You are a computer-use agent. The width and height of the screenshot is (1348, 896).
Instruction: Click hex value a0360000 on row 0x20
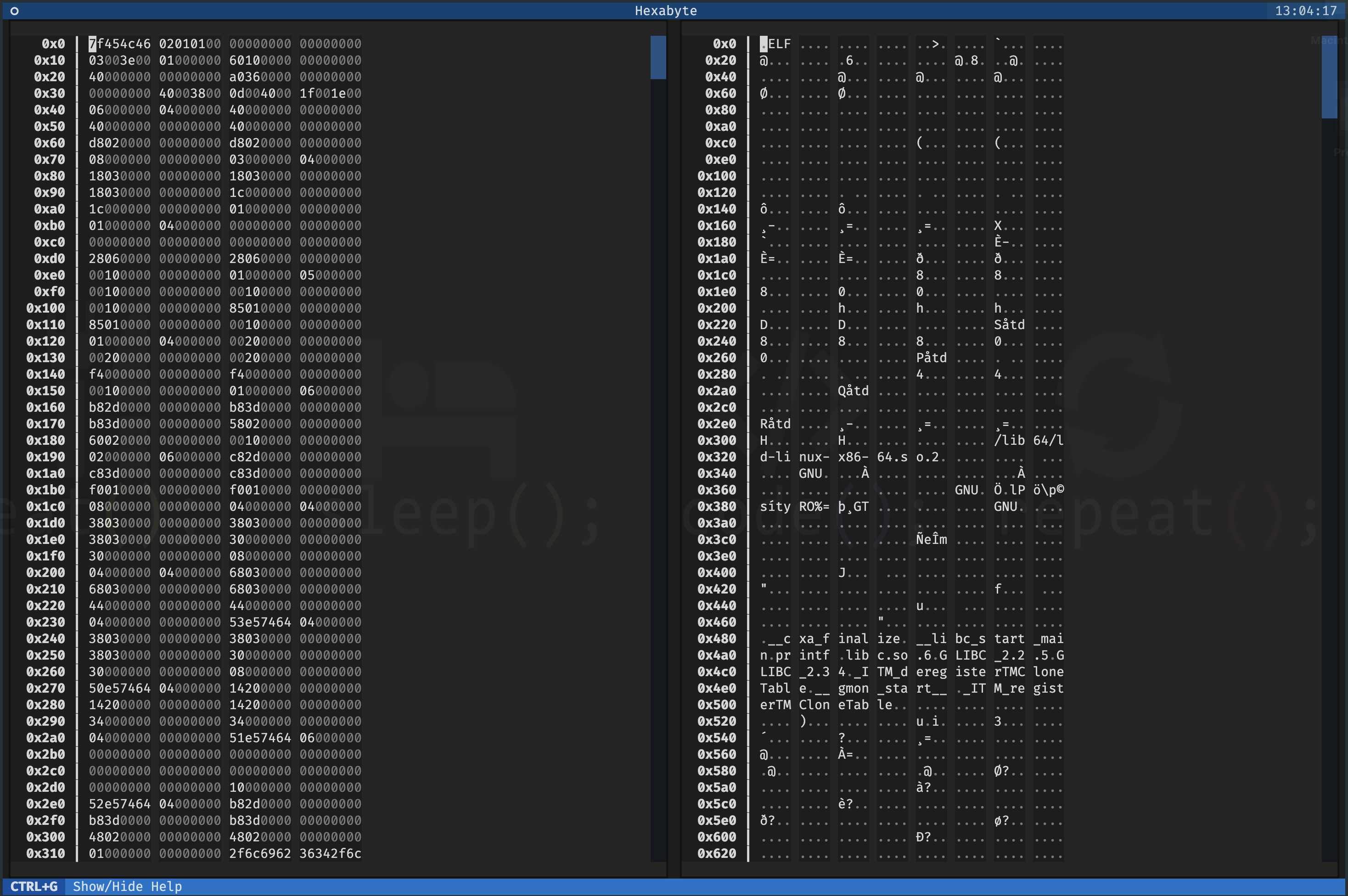[260, 77]
